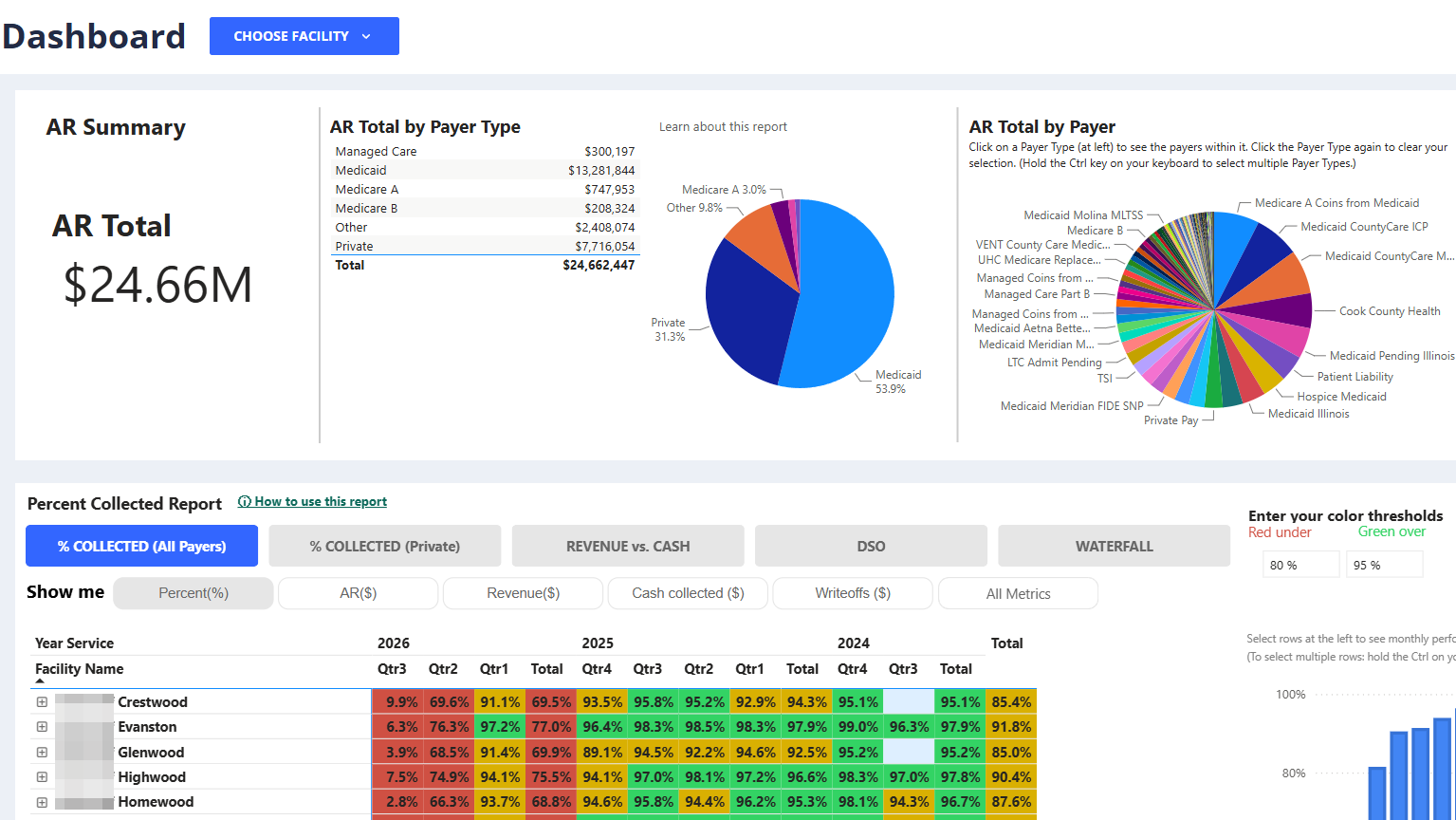Click plus icon beside Homewood
1456x820 pixels.
point(42,802)
